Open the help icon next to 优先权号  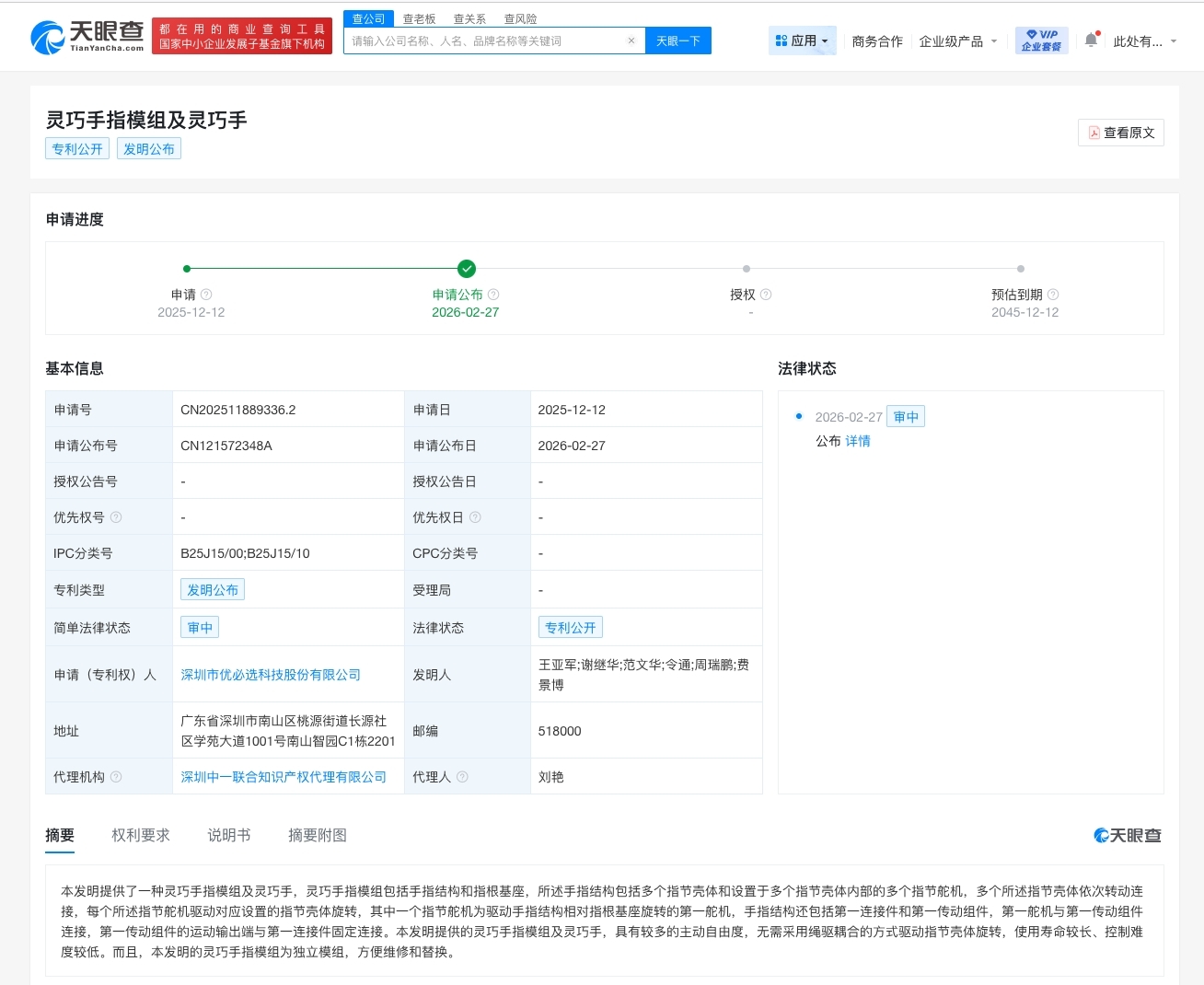[114, 516]
